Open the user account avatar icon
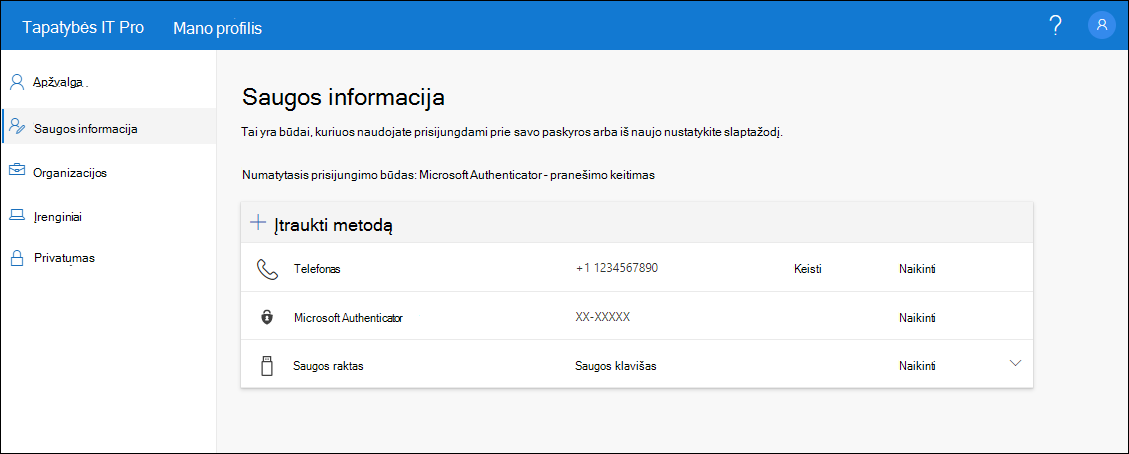This screenshot has height=454, width=1129. click(x=1101, y=25)
